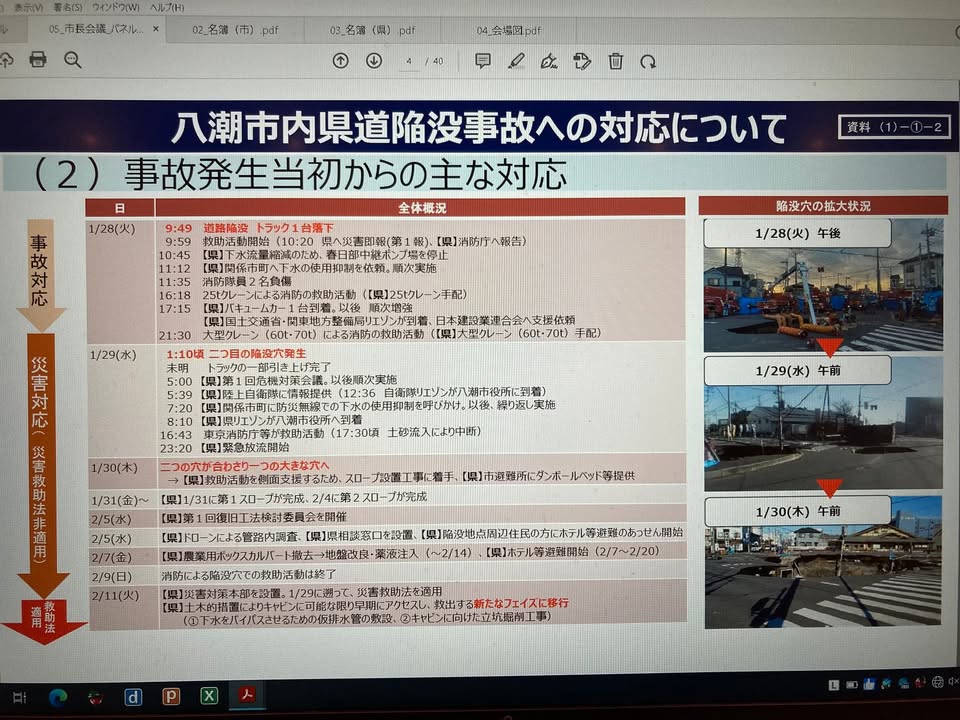Click the volume muted tray icon
The height and width of the screenshot is (720, 960).
(953, 681)
